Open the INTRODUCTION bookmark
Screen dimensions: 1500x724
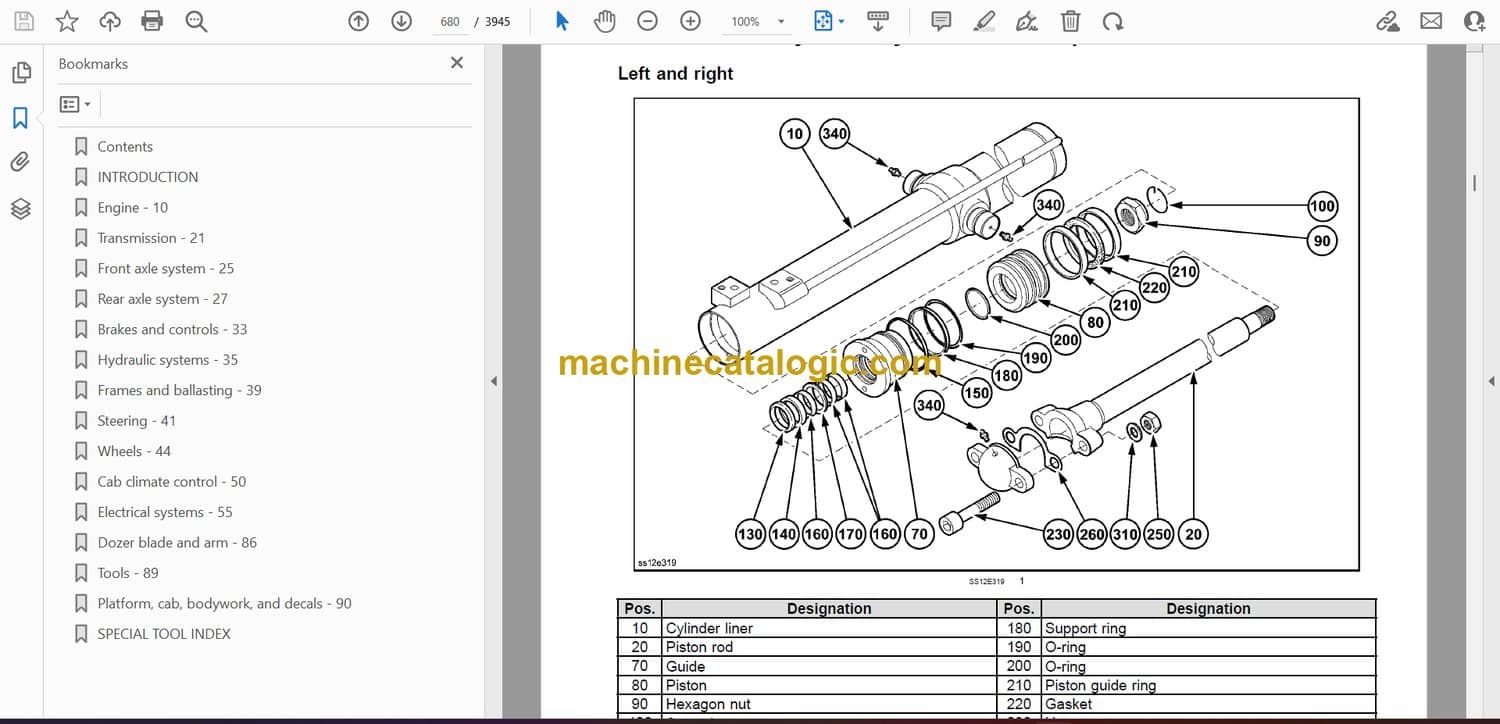(x=148, y=177)
